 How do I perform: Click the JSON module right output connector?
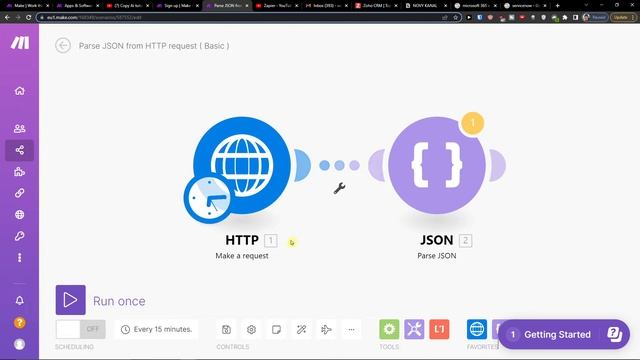point(498,165)
